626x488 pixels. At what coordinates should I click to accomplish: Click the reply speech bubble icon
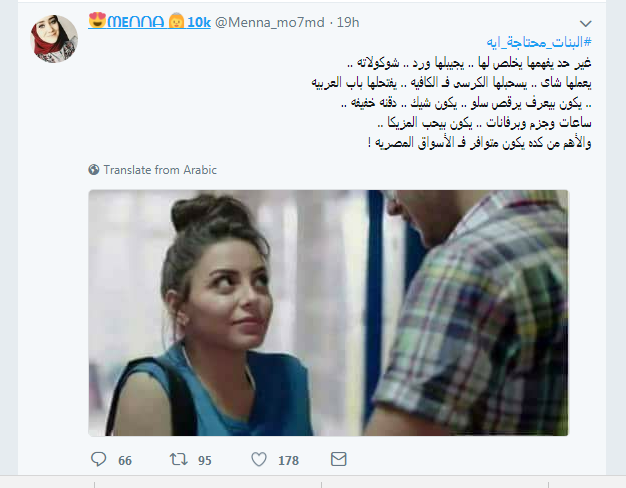pos(98,459)
